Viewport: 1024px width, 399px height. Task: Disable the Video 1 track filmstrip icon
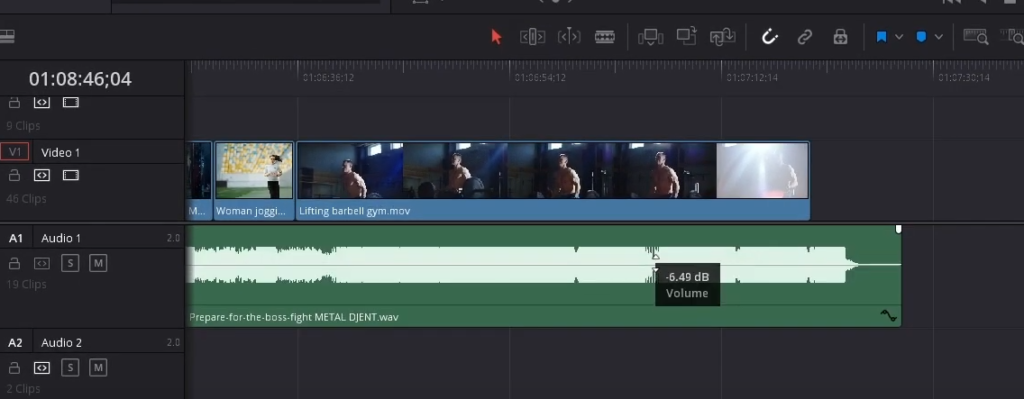tap(71, 175)
